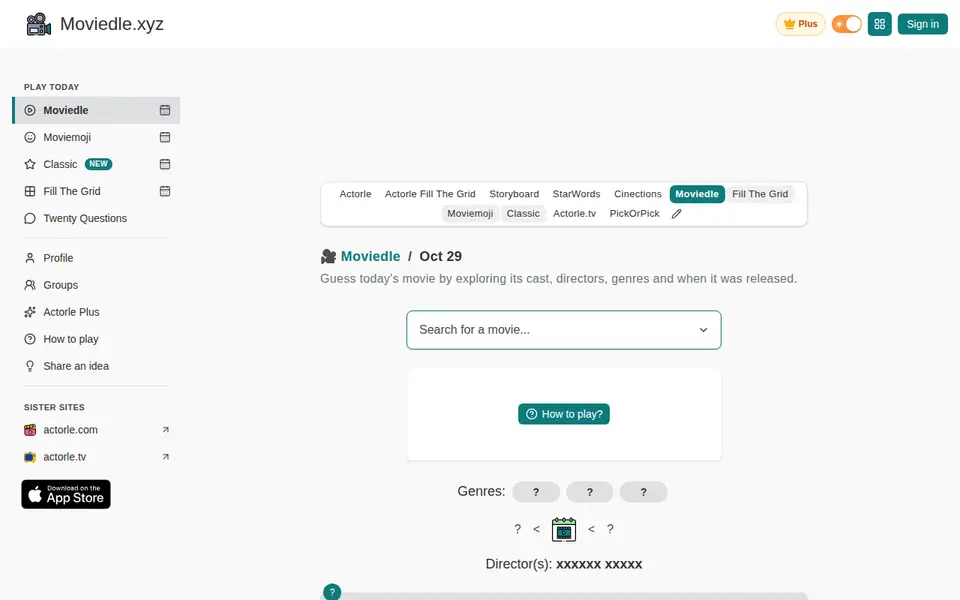
Task: Open the Moviedle calendar archive icon
Action: [165, 110]
